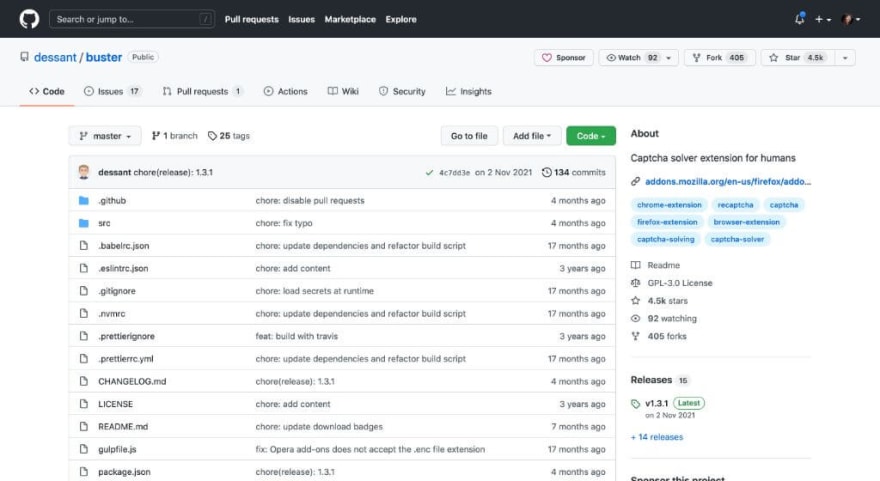Switch to the repository Issues tab
The width and height of the screenshot is (880, 481).
(x=112, y=91)
